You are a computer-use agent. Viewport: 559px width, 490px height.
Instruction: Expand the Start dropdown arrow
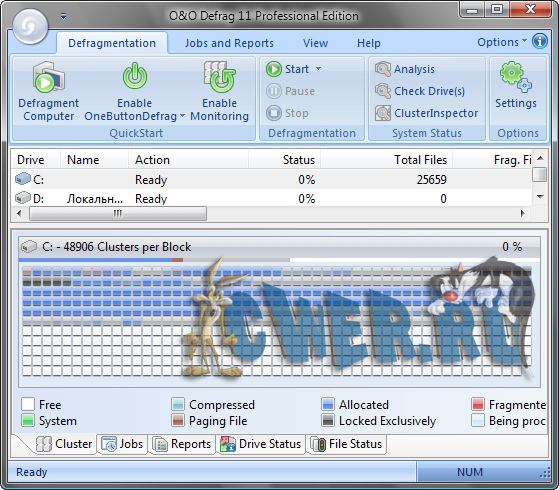(318, 68)
